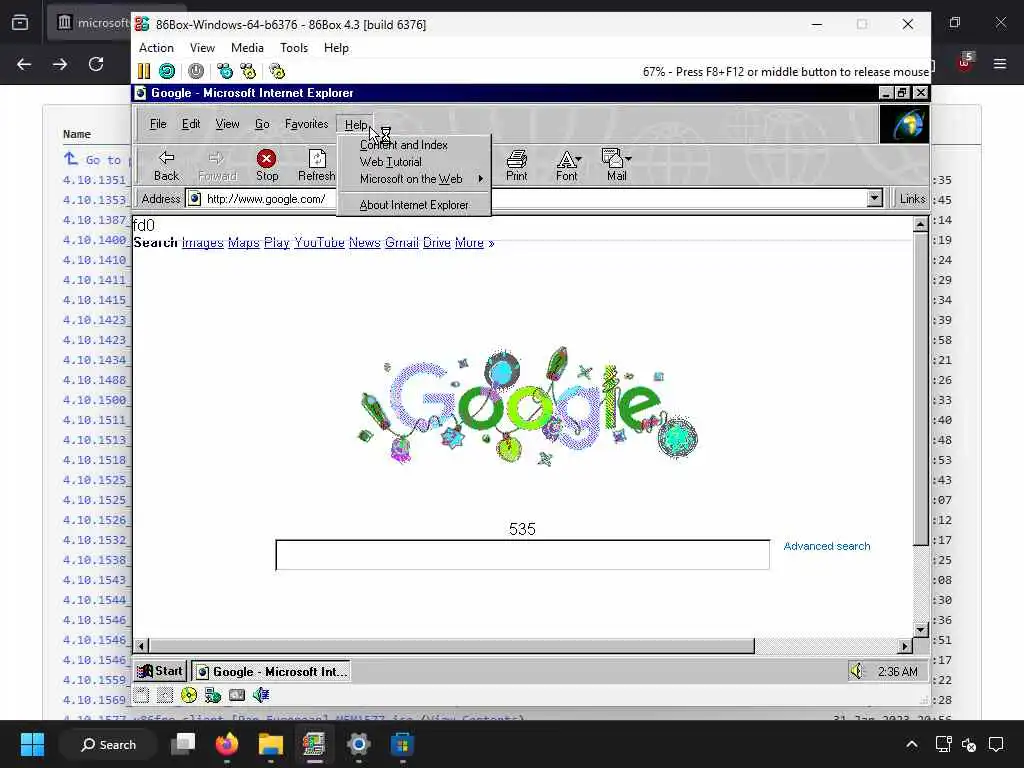Viewport: 1024px width, 768px height.
Task: Open the address bar dropdown arrow
Action: pyautogui.click(x=874, y=198)
